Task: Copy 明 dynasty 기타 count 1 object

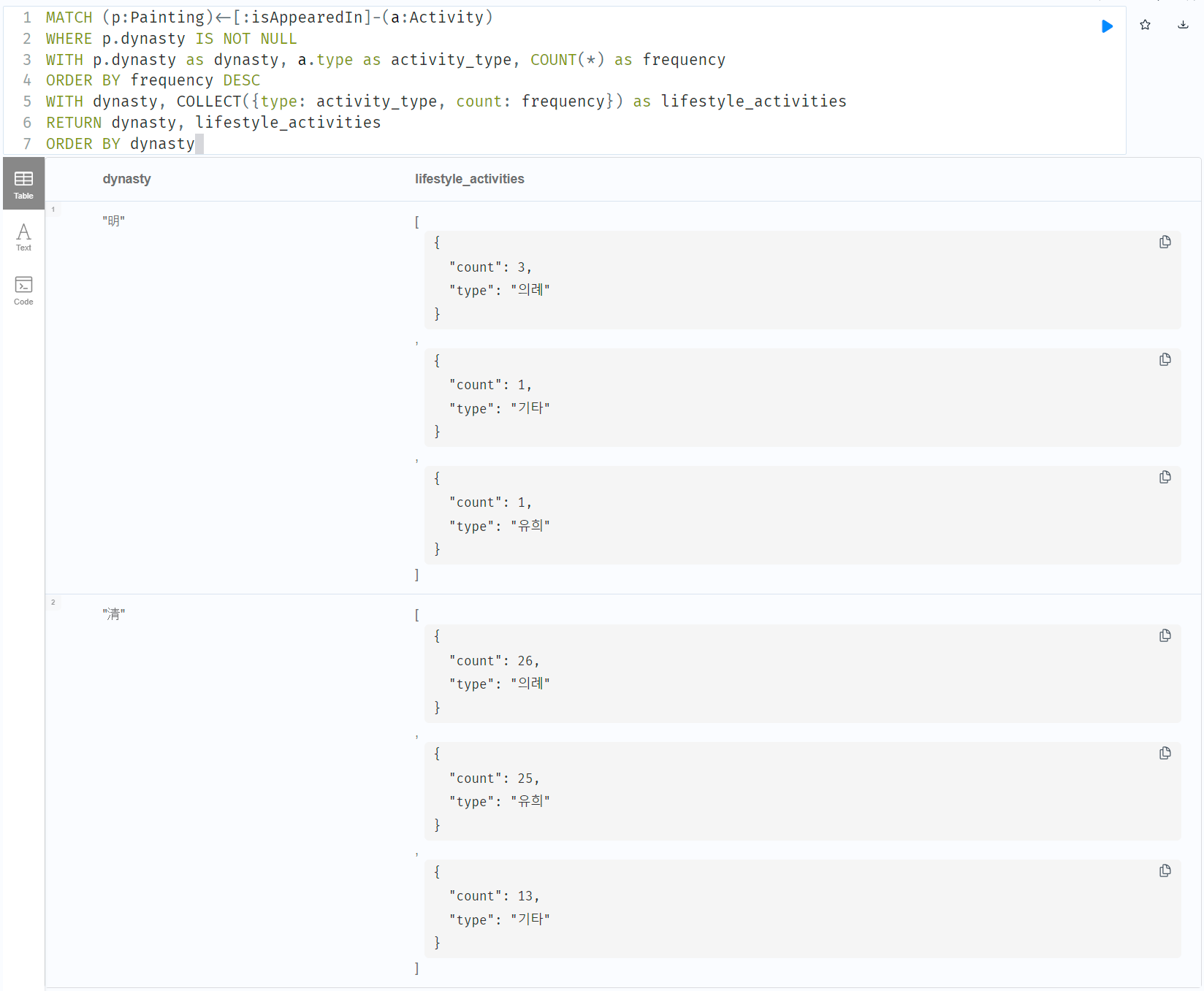Action: pyautogui.click(x=1165, y=360)
